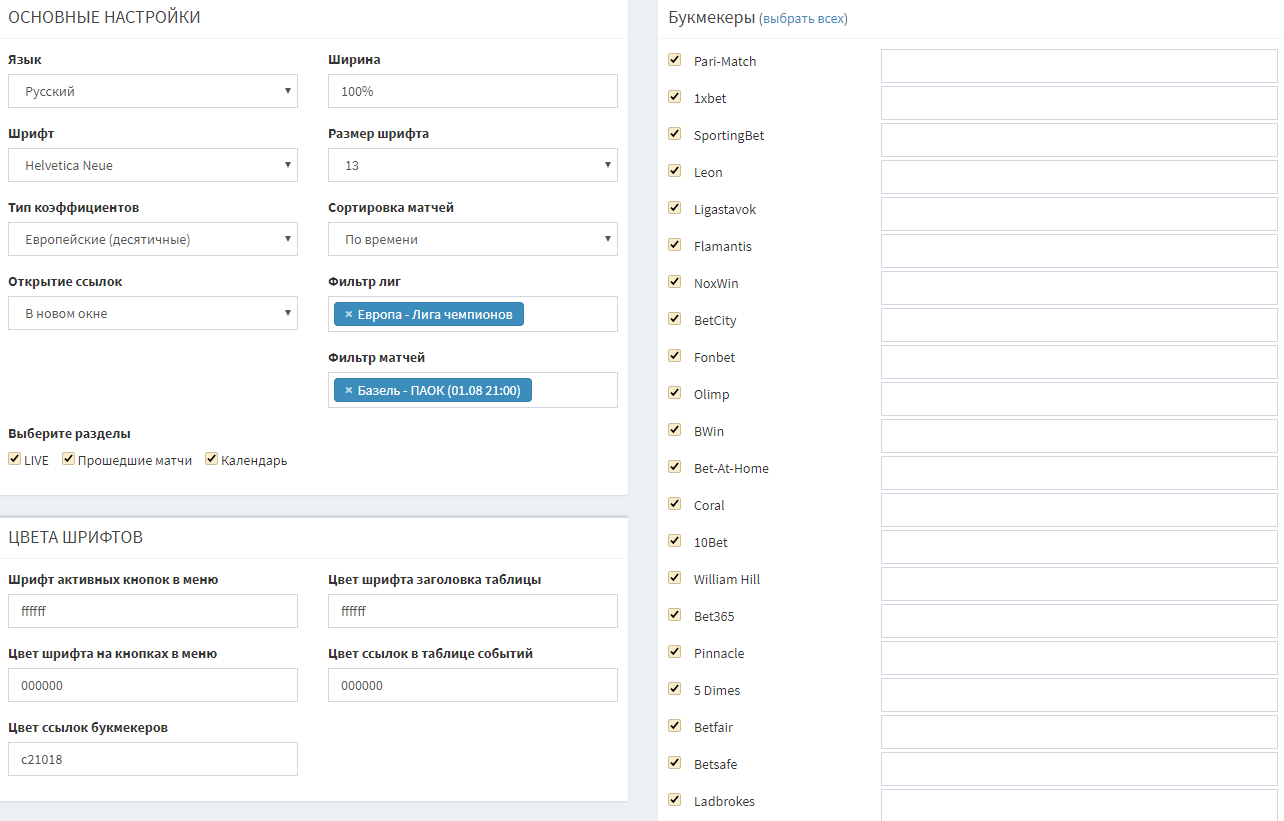The width and height of the screenshot is (1284, 821).
Task: Uncheck the Pinnacle checkbox
Action: coord(674,652)
